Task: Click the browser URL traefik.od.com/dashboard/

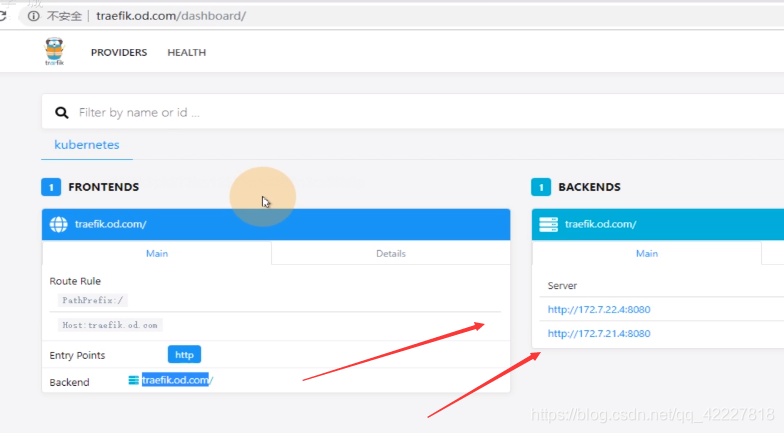Action: click(171, 16)
